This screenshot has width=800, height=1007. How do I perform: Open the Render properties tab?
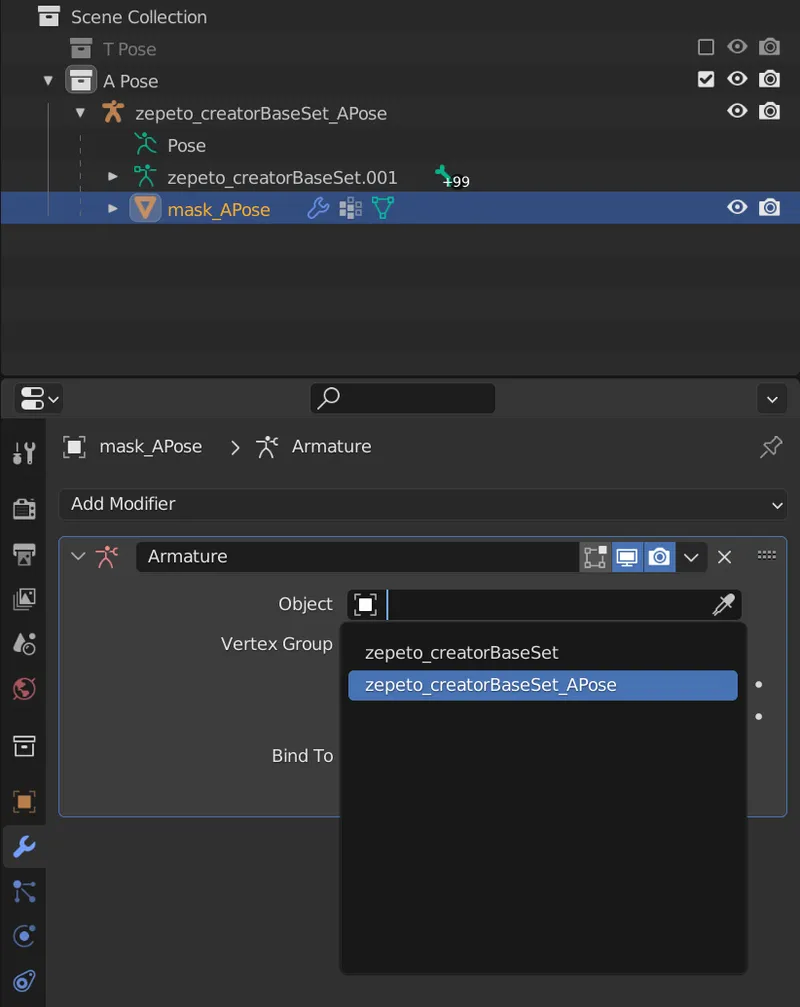(24, 508)
